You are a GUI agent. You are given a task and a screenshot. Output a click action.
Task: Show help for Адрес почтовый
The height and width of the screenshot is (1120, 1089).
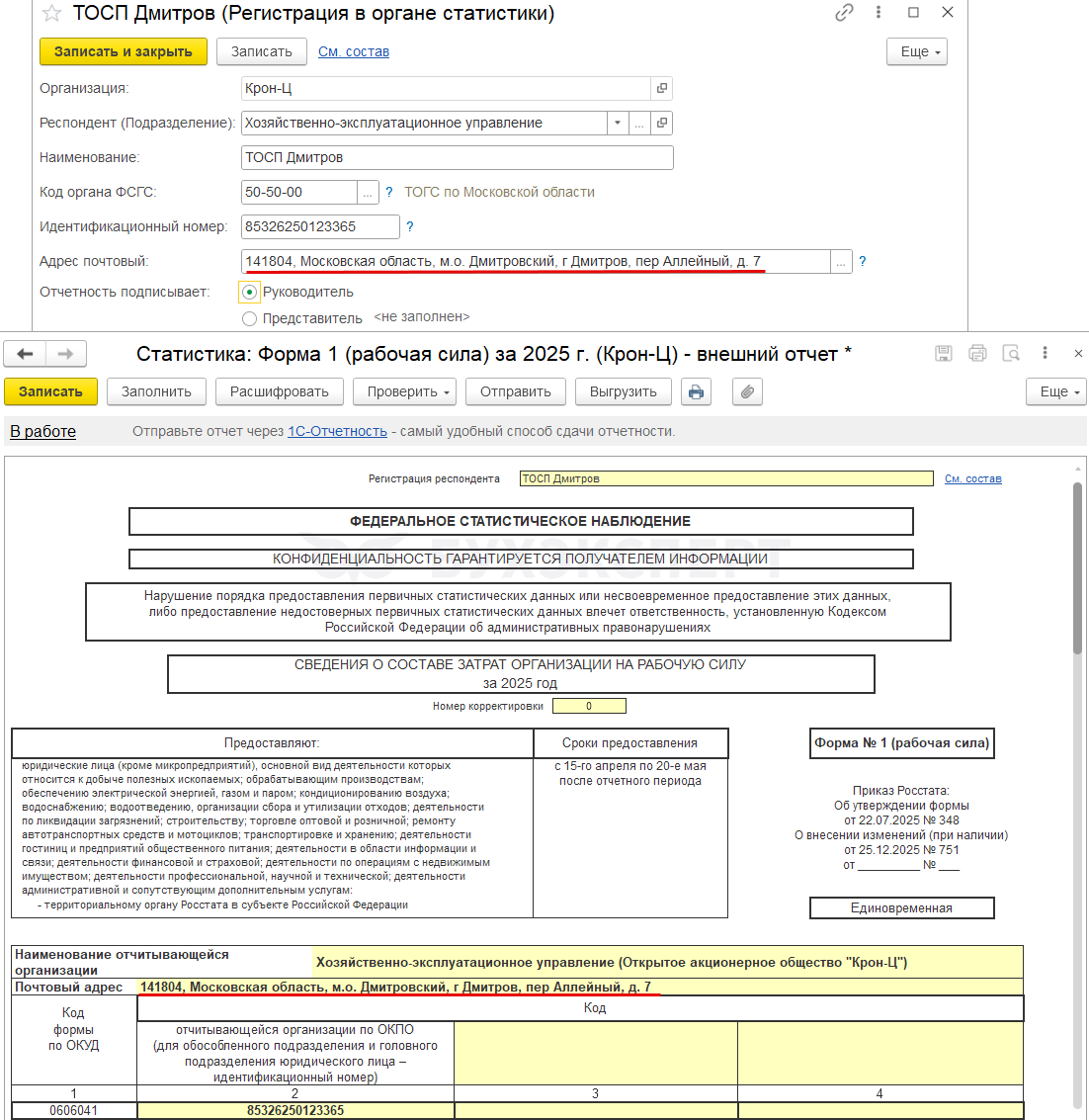pos(863,261)
